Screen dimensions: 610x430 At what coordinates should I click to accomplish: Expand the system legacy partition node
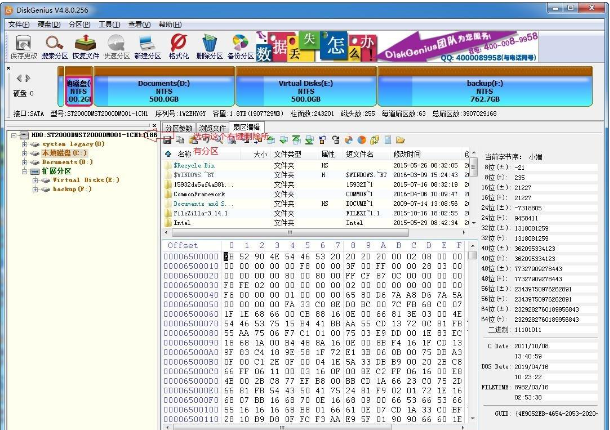click(25, 144)
